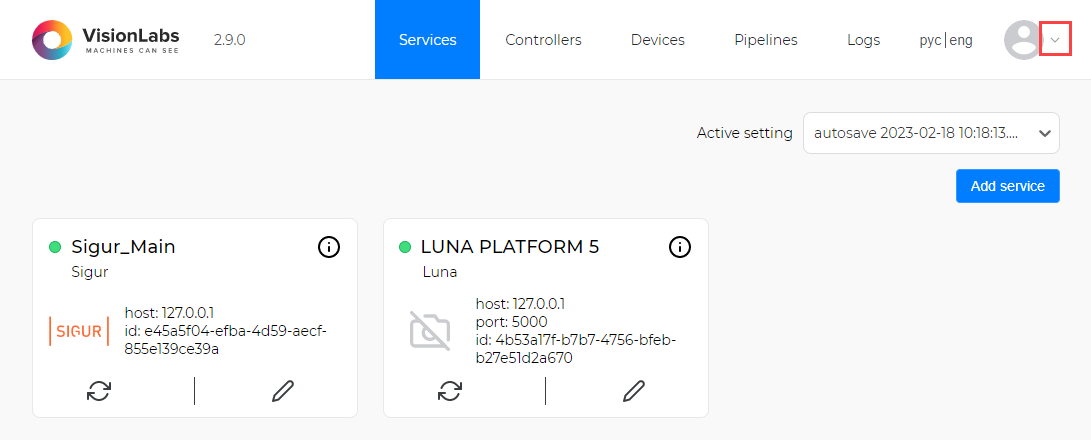Click the Sigur_Main host 127.0.0.1 text
This screenshot has width=1091, height=440.
pos(169,313)
